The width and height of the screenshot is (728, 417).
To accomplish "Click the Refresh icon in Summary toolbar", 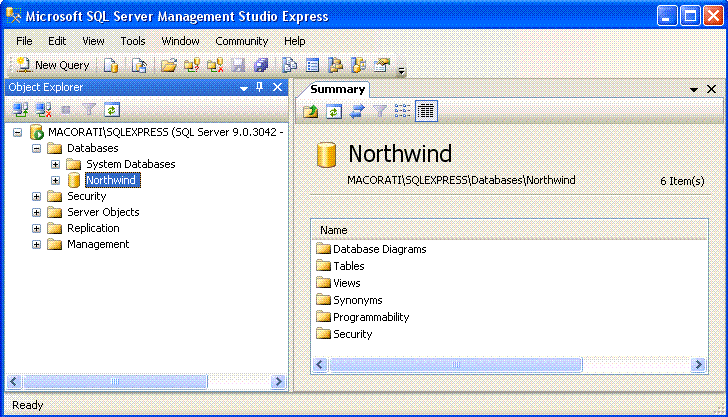I will click(x=334, y=111).
